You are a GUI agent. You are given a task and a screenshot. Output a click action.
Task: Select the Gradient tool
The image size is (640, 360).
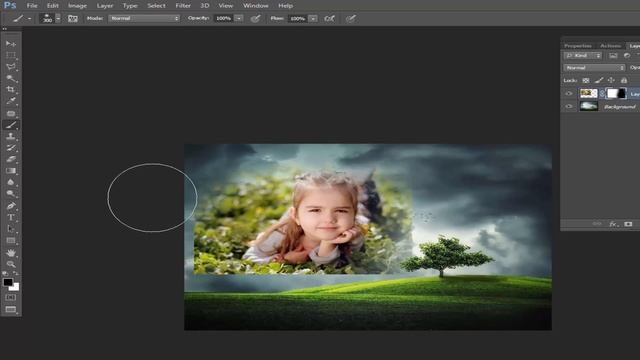(x=11, y=171)
